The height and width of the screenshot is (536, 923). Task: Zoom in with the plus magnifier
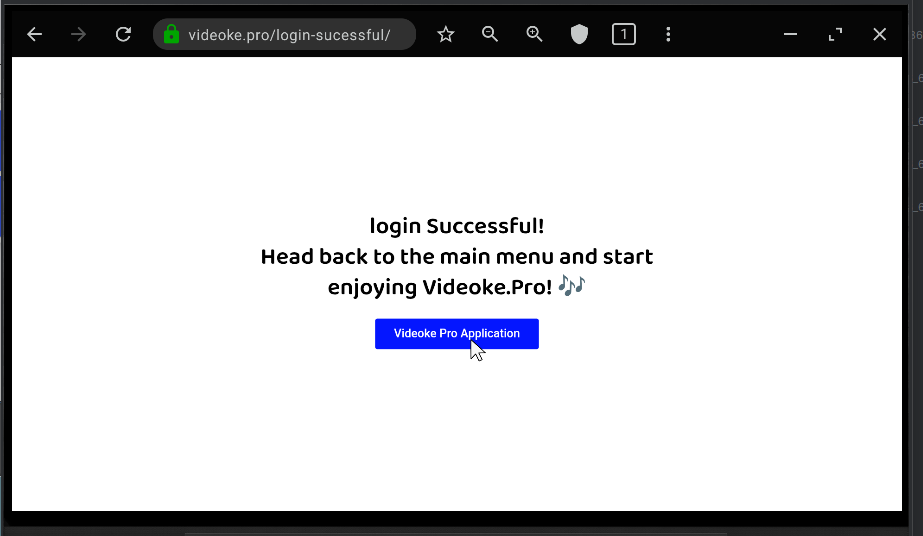click(x=534, y=35)
